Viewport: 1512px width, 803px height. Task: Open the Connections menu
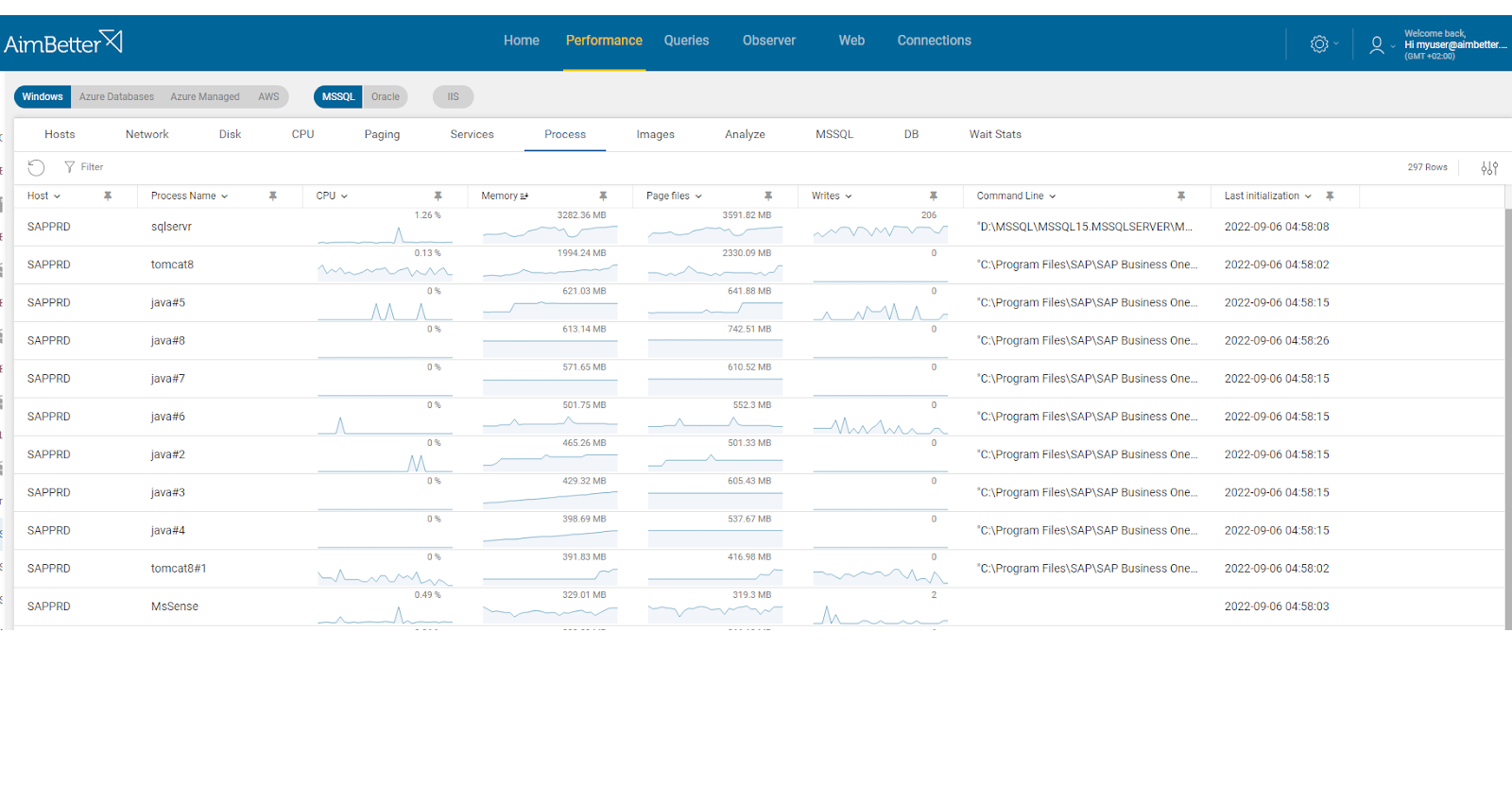934,41
